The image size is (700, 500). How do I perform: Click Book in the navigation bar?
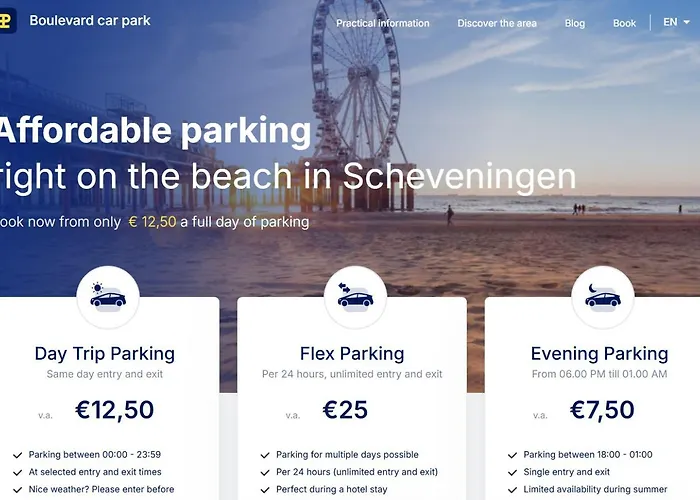[624, 23]
